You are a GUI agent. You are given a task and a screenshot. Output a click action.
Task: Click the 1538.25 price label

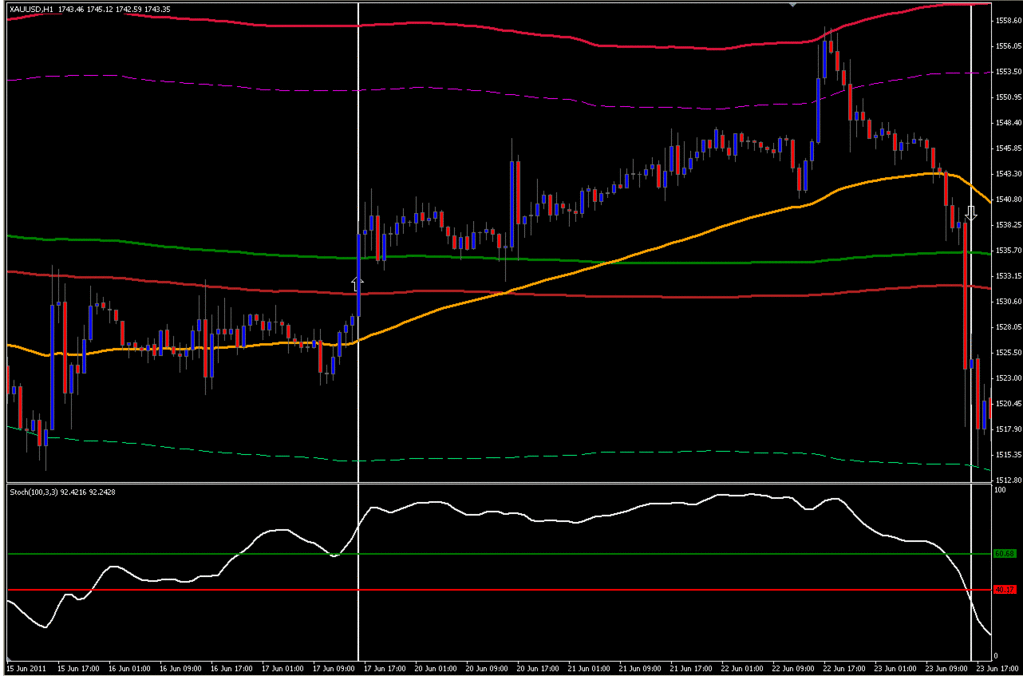[x=1007, y=224]
